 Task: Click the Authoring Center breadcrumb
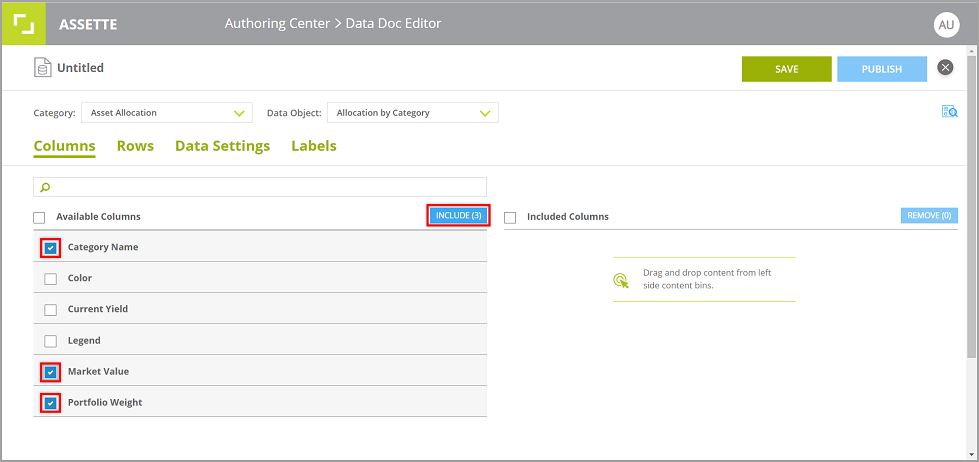click(277, 24)
